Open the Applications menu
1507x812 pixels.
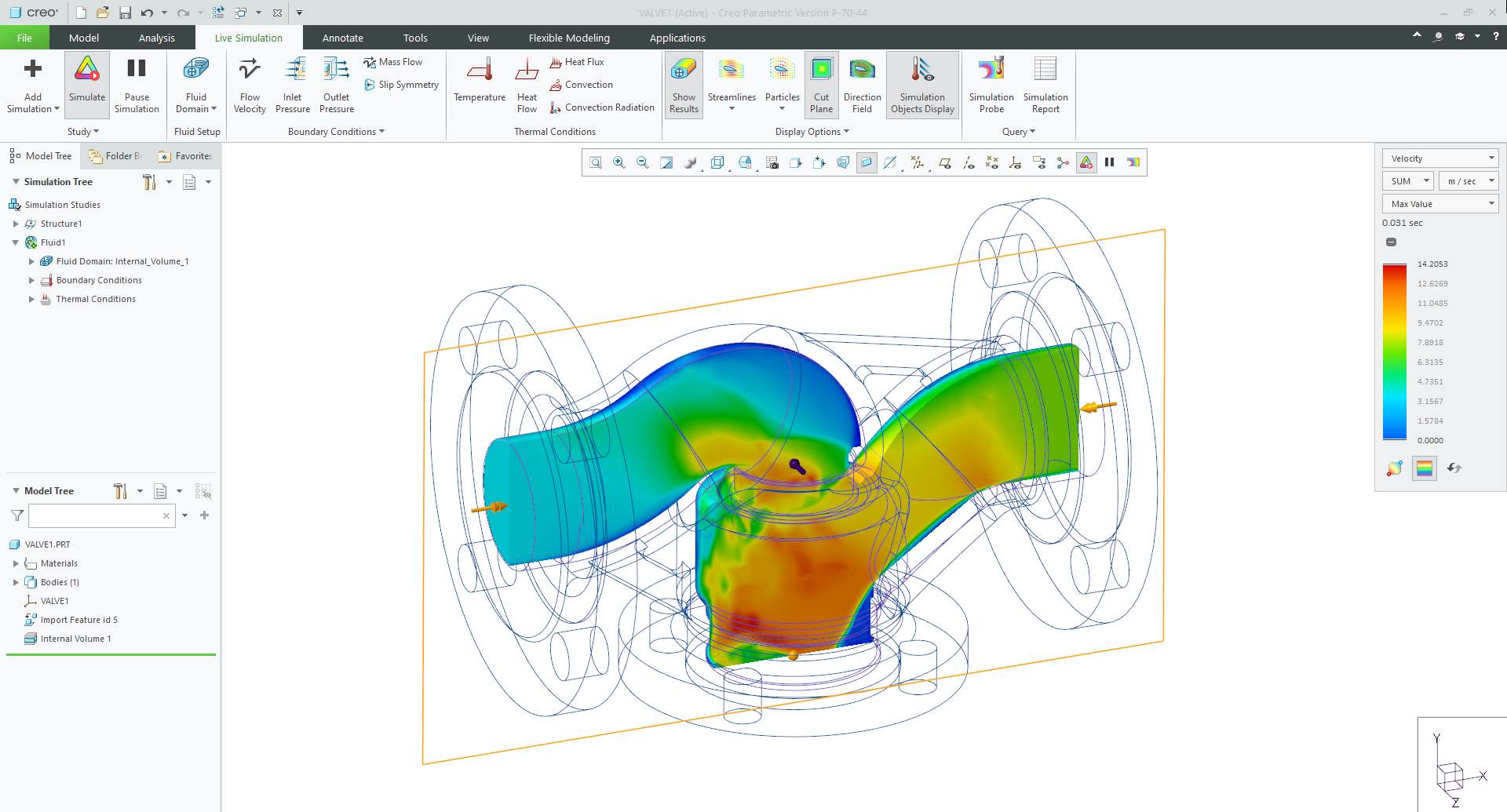point(677,37)
